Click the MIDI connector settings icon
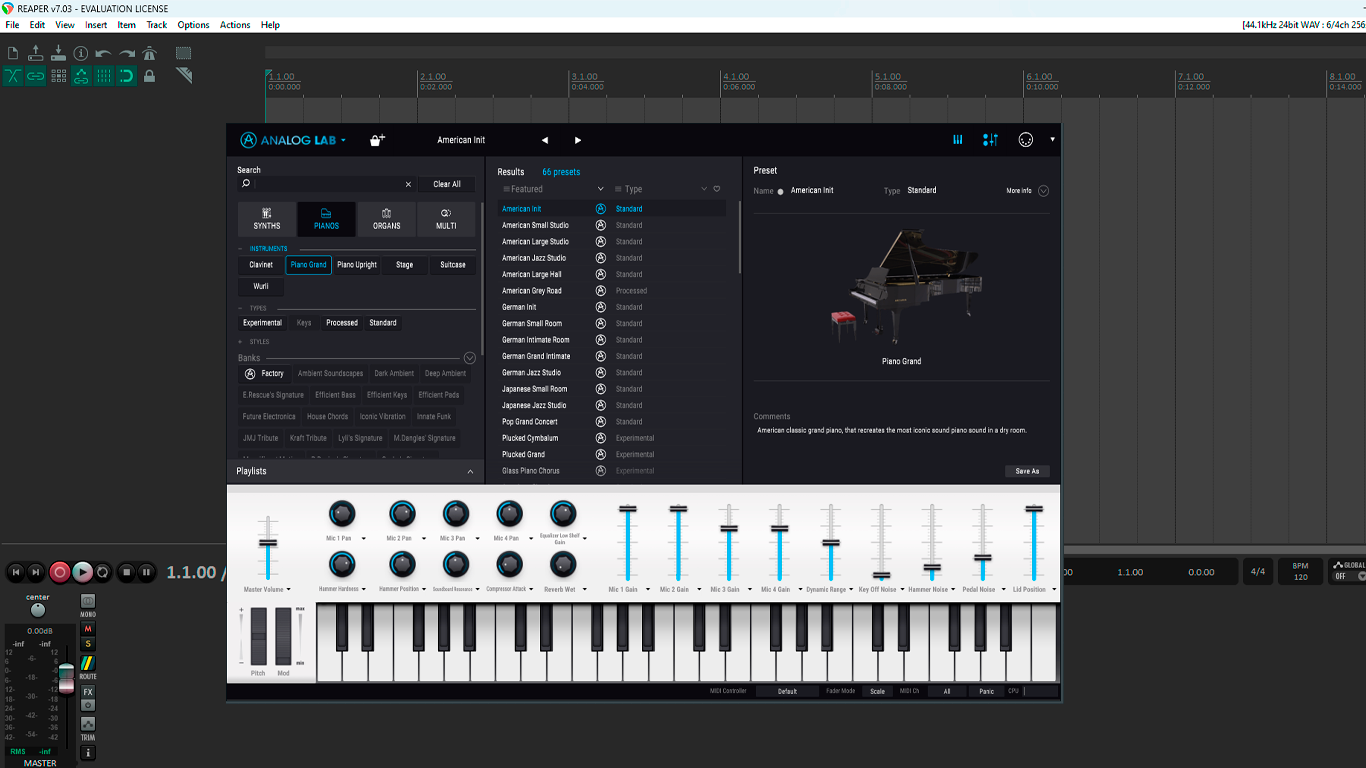The height and width of the screenshot is (768, 1366). (1025, 140)
